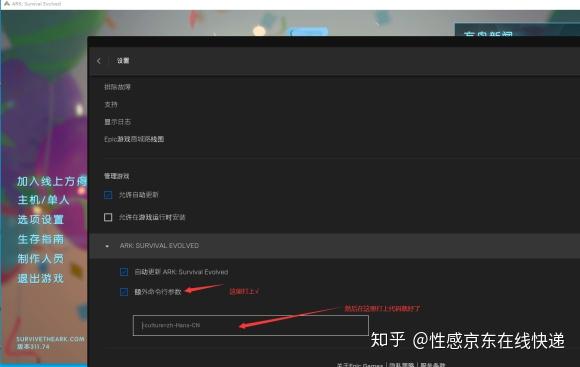Open 选项设置 in ARK game menu
The height and width of the screenshot is (367, 580).
point(41,219)
